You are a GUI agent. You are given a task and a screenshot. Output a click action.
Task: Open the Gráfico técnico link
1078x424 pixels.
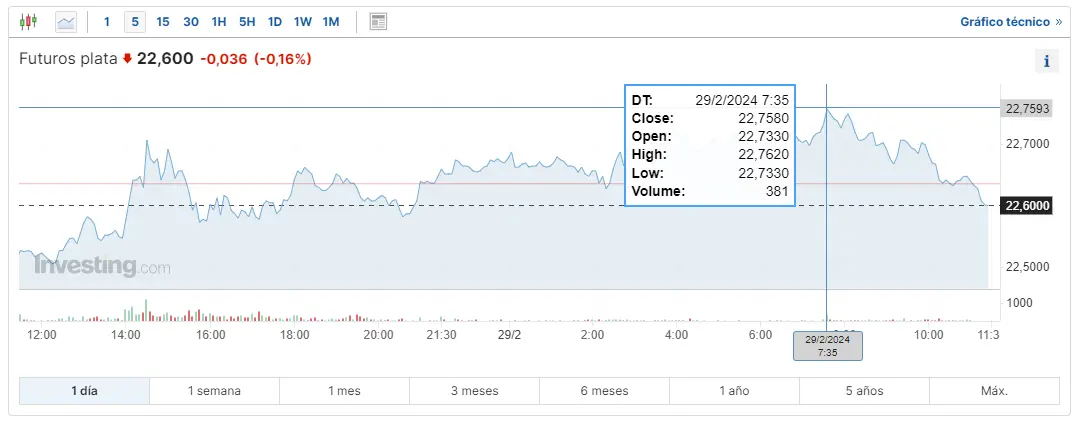[1011, 21]
